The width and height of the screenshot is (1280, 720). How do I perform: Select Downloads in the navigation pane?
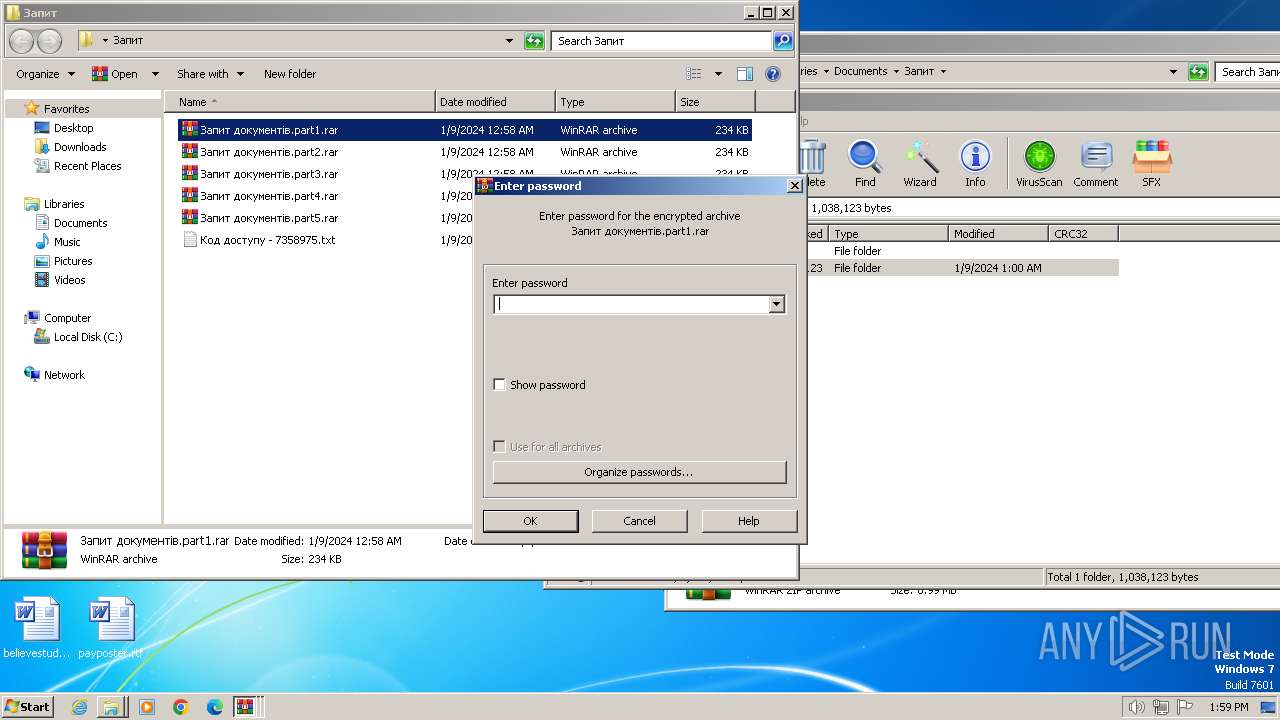tap(80, 147)
